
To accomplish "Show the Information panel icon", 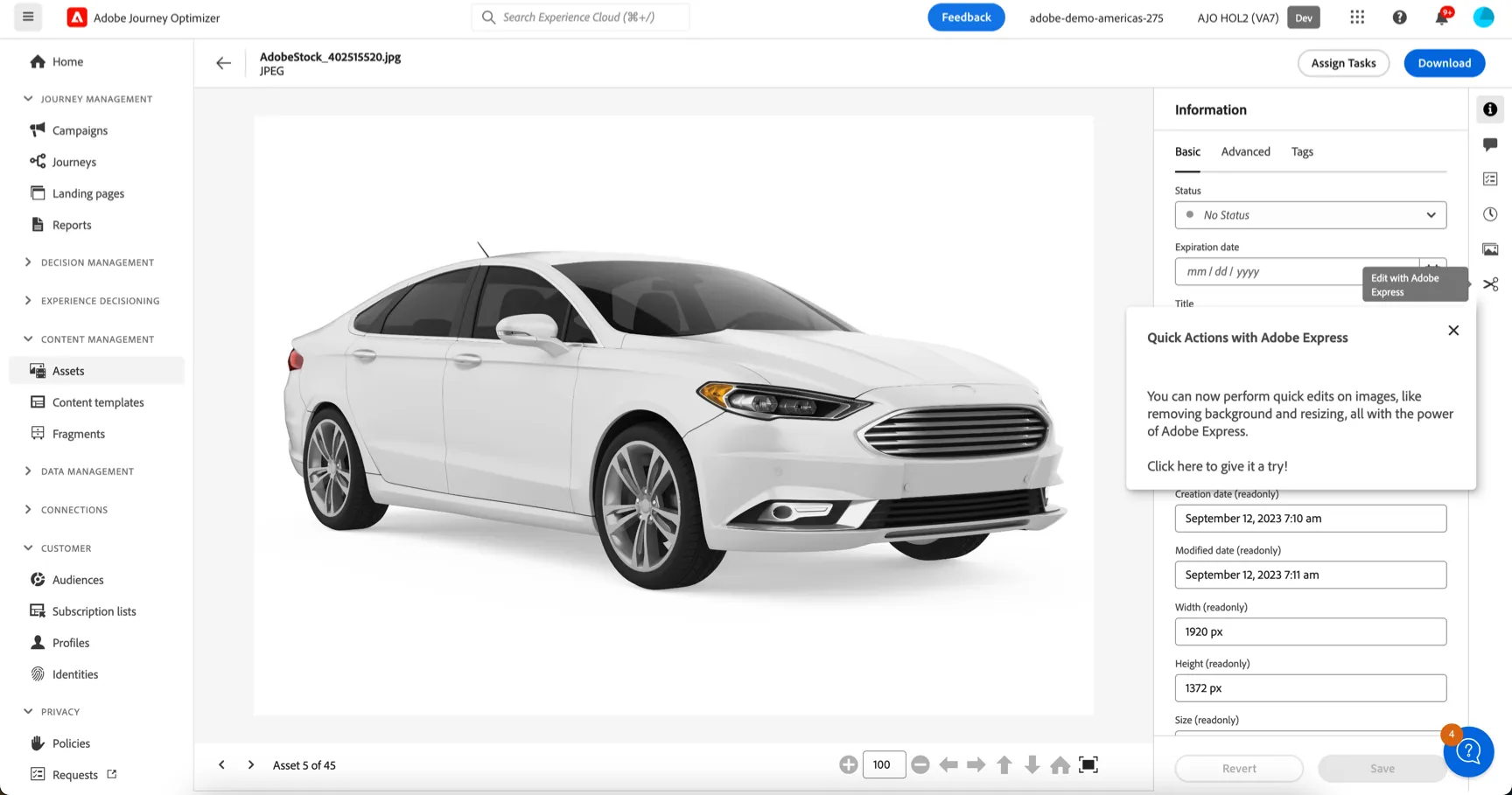I will coord(1490,109).
